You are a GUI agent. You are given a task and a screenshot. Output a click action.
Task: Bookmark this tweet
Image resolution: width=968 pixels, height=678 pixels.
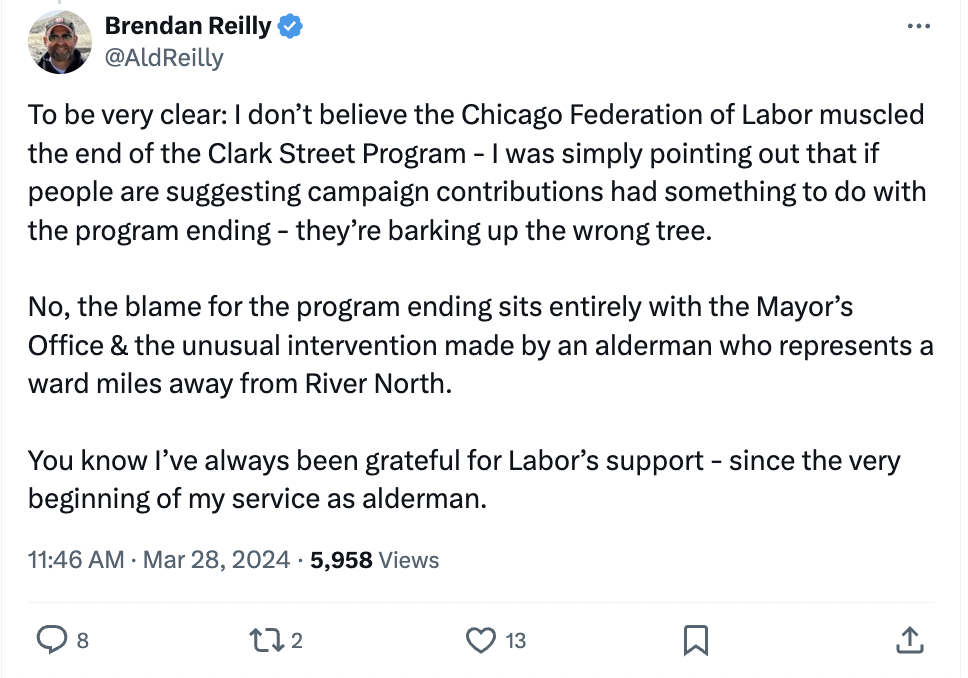coord(696,640)
